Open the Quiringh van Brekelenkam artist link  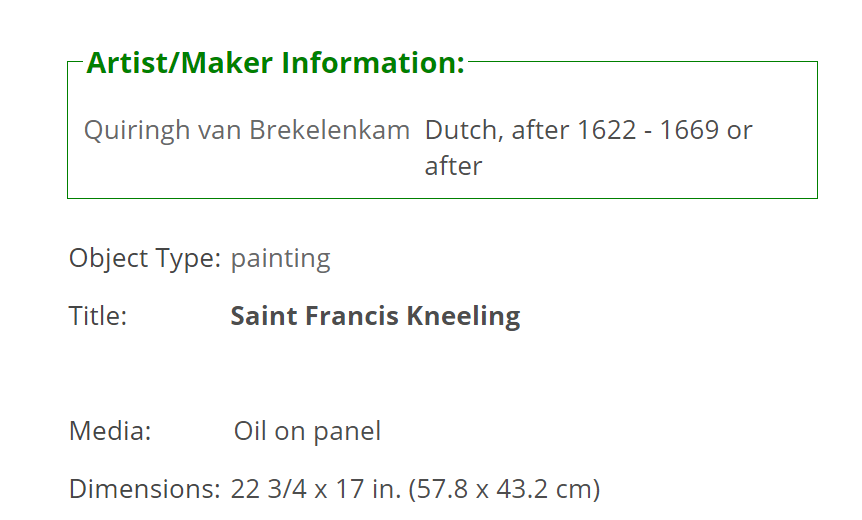tap(247, 131)
